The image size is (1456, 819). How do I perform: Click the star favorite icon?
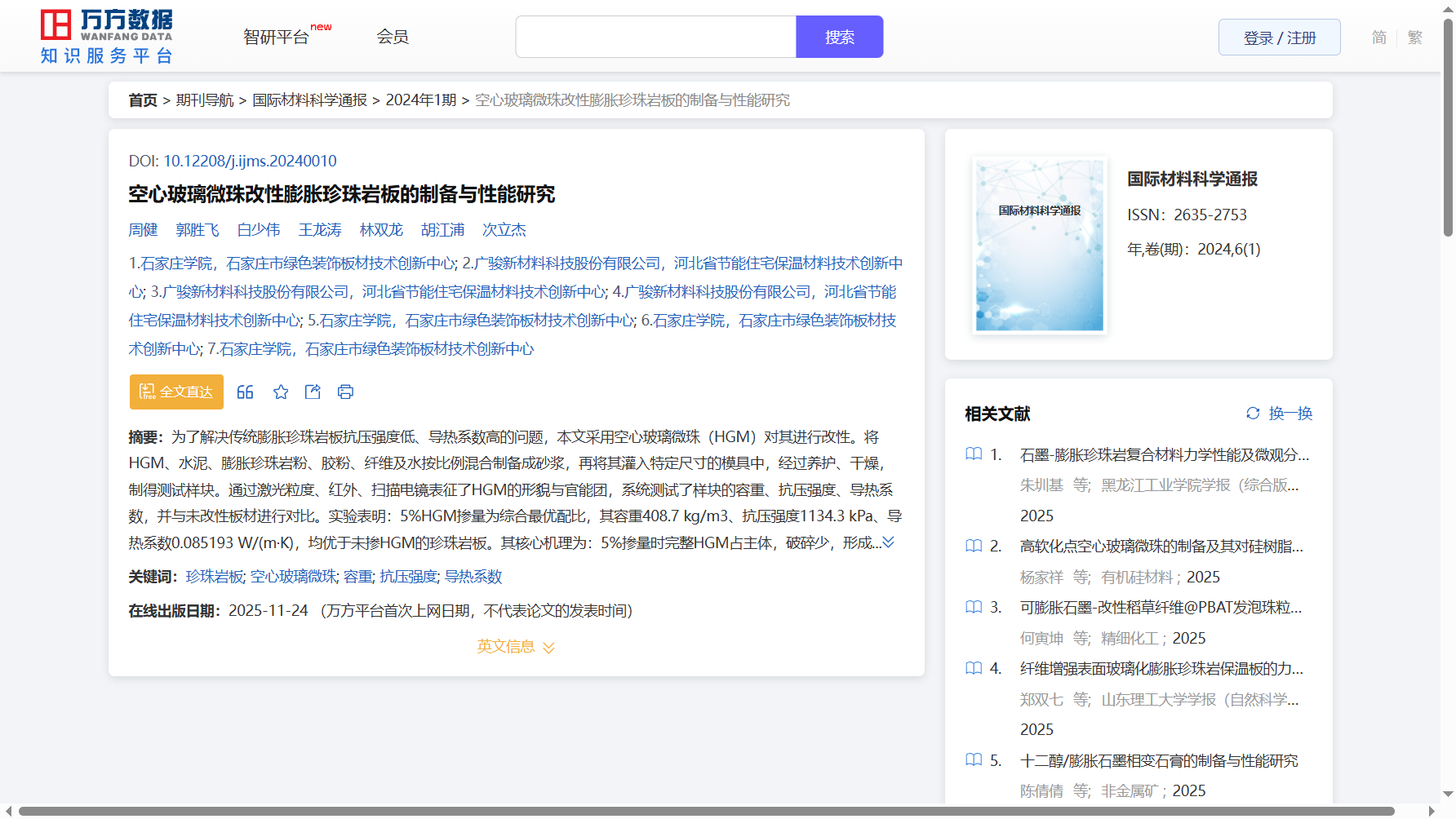281,392
